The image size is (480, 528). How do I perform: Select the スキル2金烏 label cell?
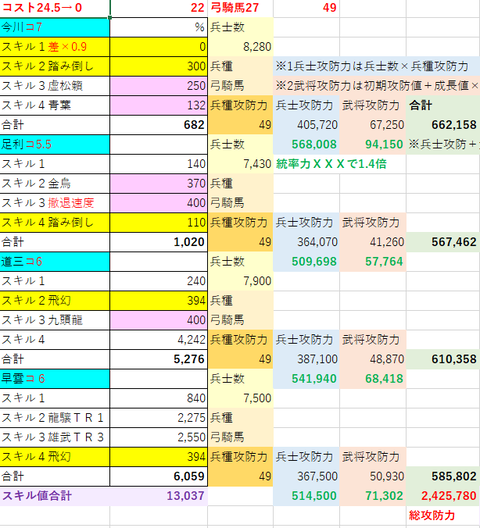[55, 183]
